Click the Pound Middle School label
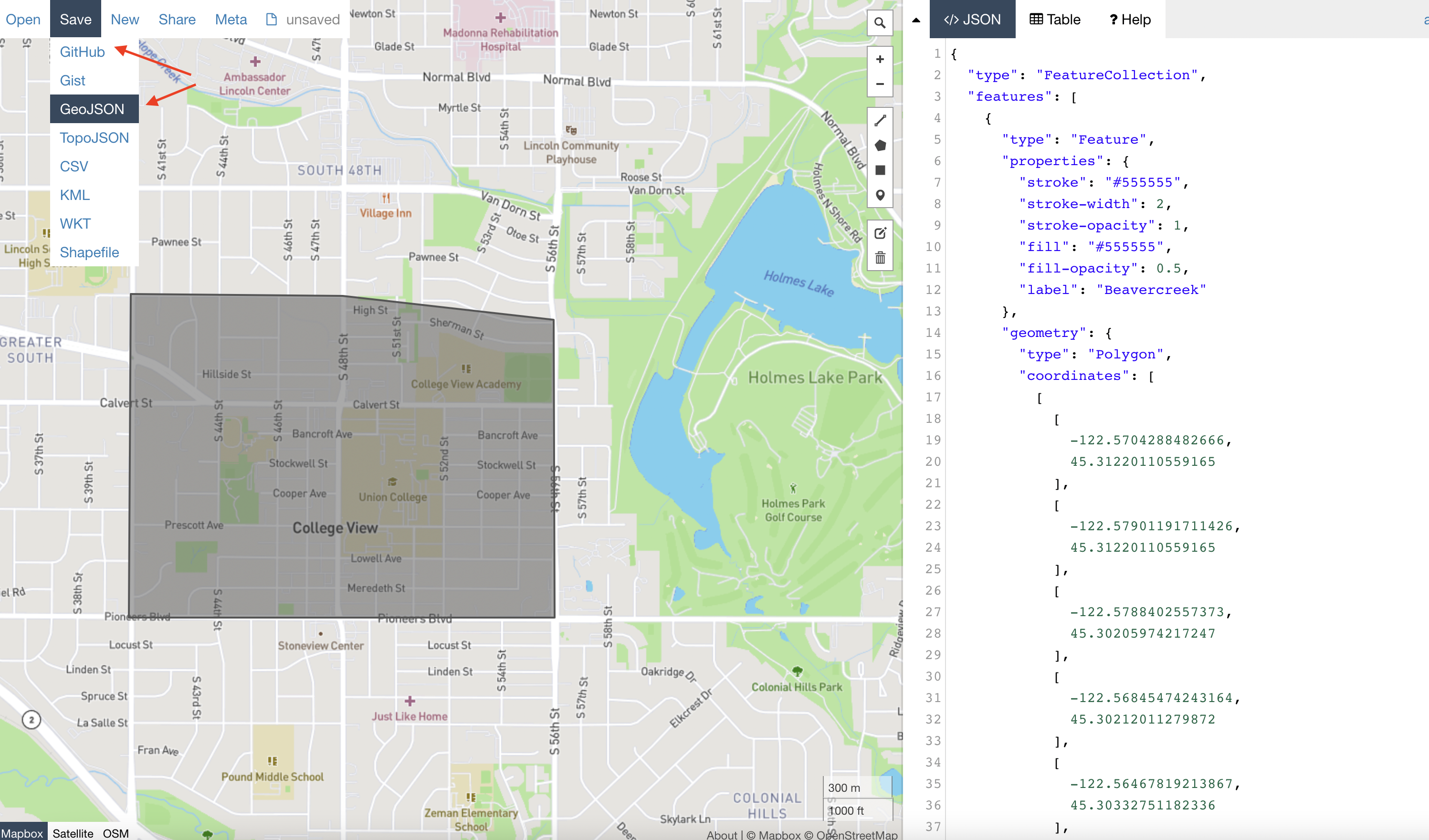The height and width of the screenshot is (840, 1429). pos(272,777)
